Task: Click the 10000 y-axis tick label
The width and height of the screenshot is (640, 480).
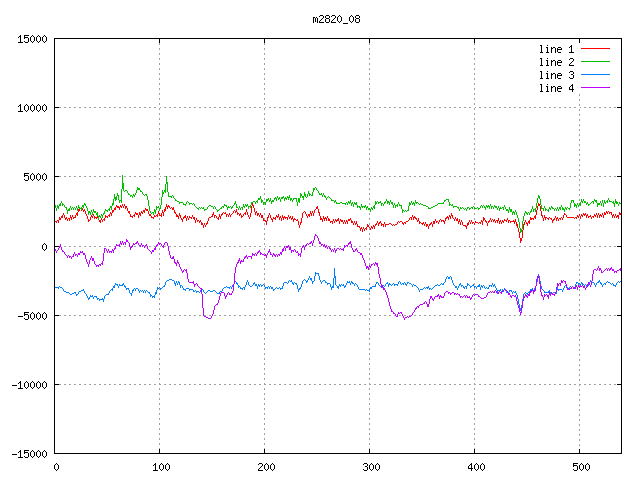Action: 32,108
